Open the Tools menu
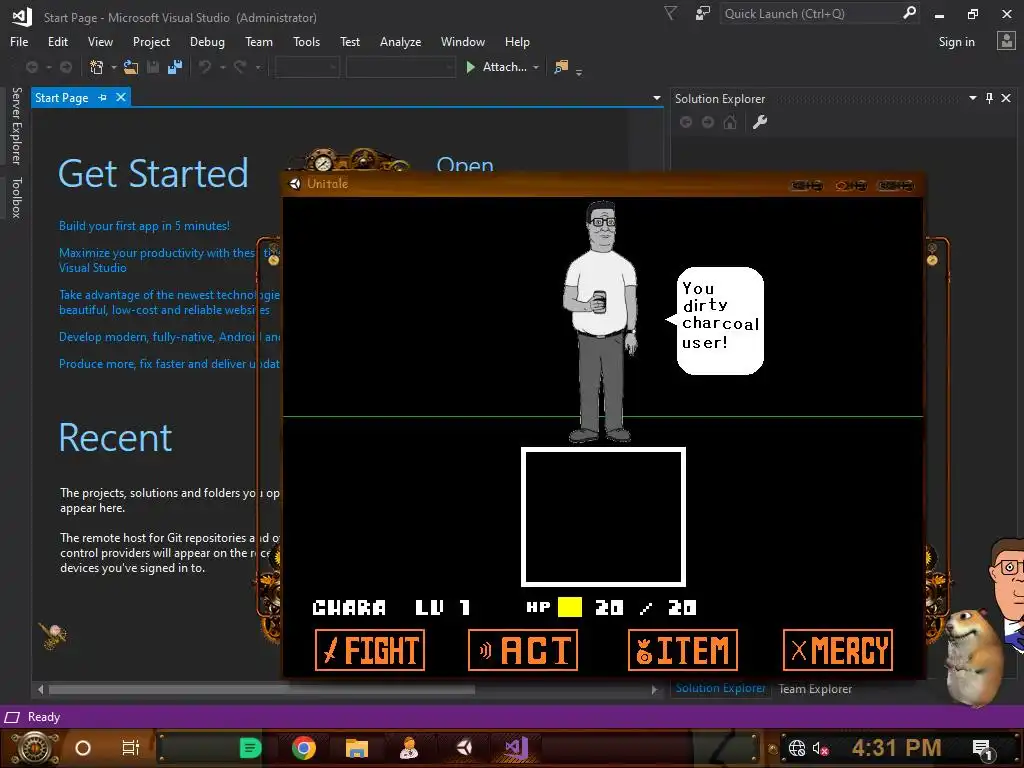 coord(306,42)
